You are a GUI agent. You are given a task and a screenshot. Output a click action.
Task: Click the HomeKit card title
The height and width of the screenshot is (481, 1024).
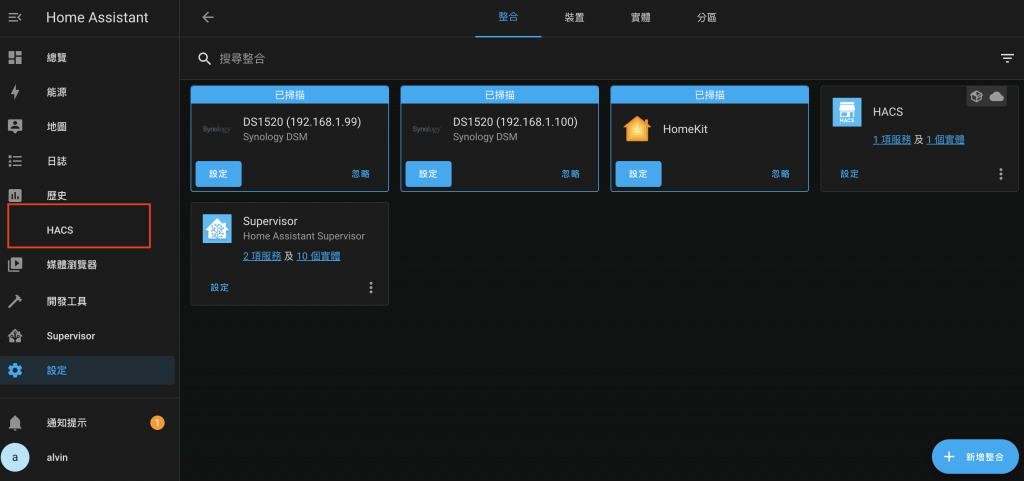point(685,129)
